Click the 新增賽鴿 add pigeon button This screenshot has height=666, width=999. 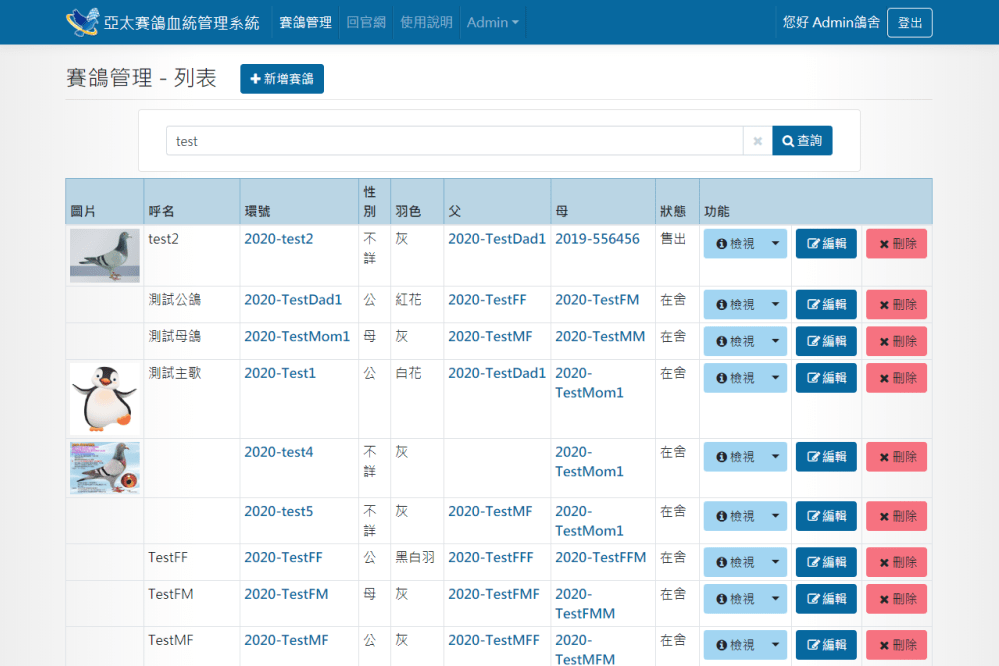[282, 79]
